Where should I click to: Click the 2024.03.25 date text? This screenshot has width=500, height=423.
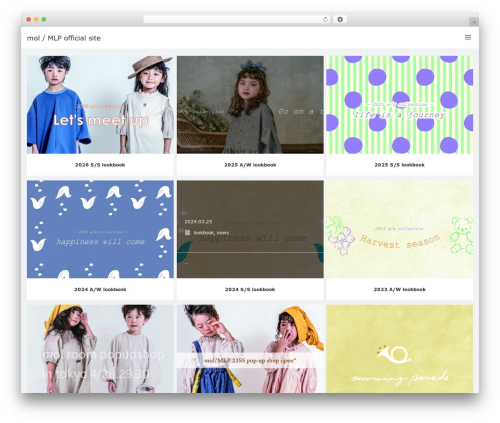click(x=198, y=222)
